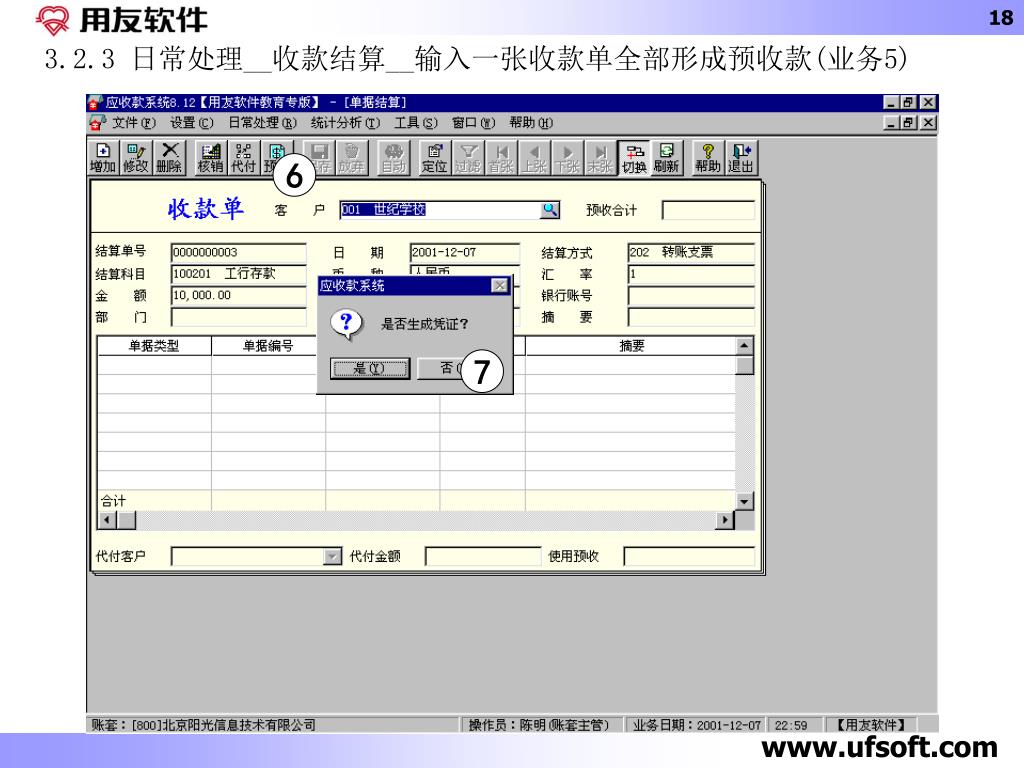Click the 客户 field showing 001 世纪学校

(x=441, y=210)
